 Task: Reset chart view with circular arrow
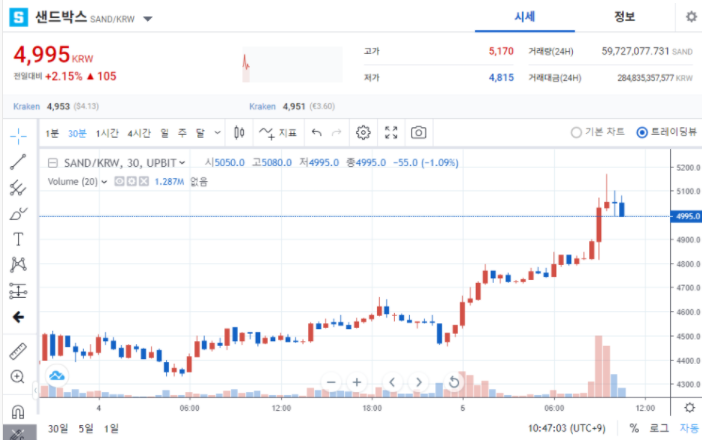point(454,382)
